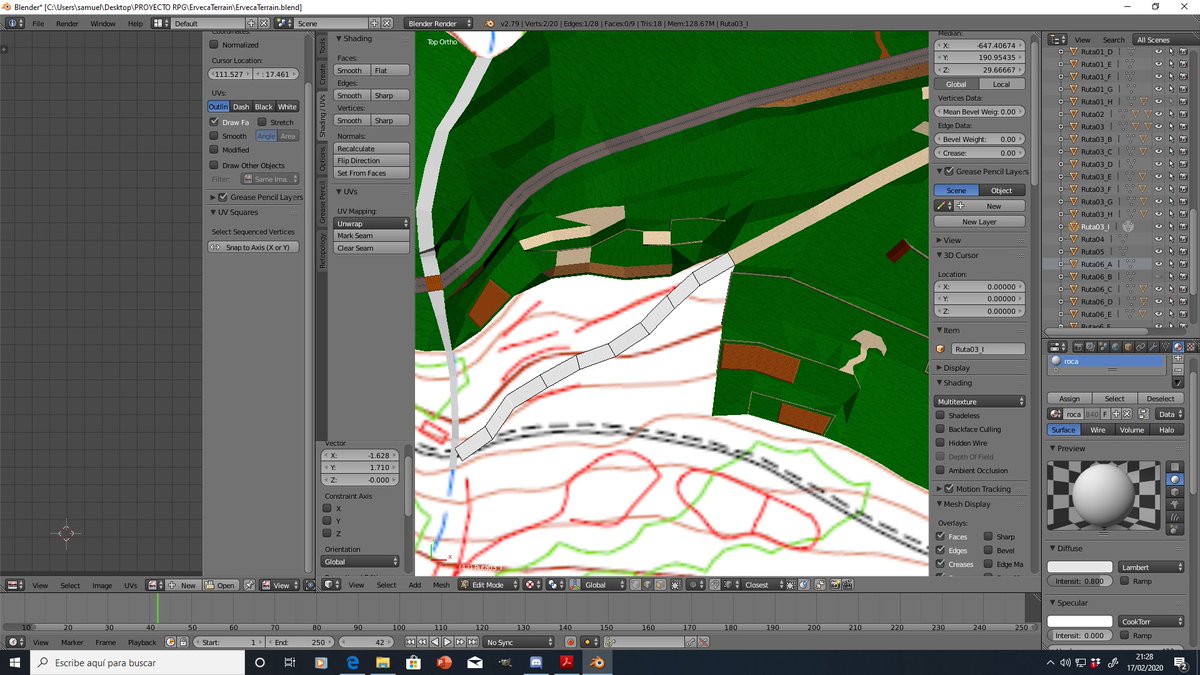Image resolution: width=1200 pixels, height=675 pixels.
Task: Open the Lambert diffuse shader dropdown
Action: coord(1151,567)
